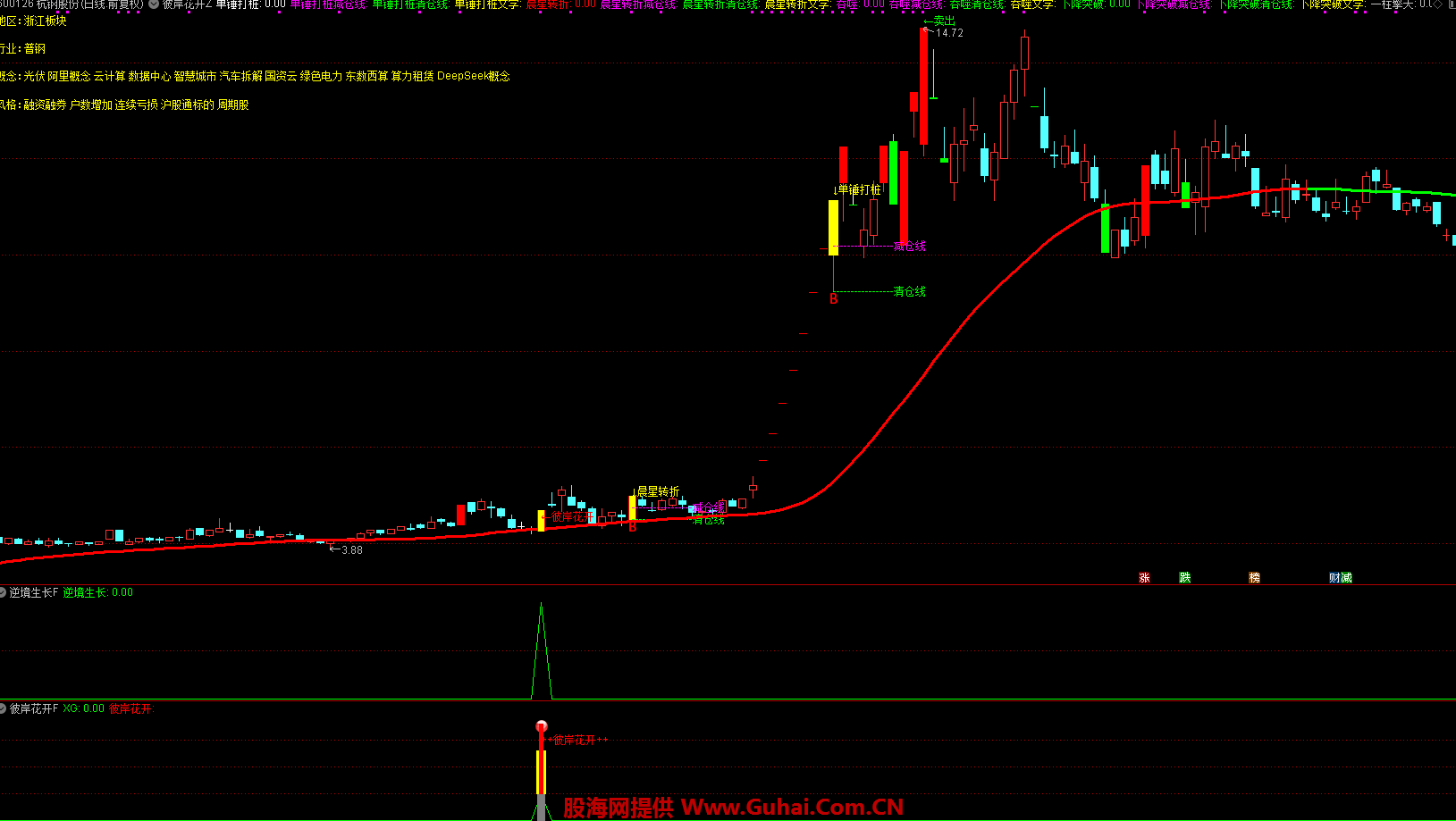Click red B buy marker under 单锤打桩
Screen dimensions: 1456x821
click(x=834, y=299)
